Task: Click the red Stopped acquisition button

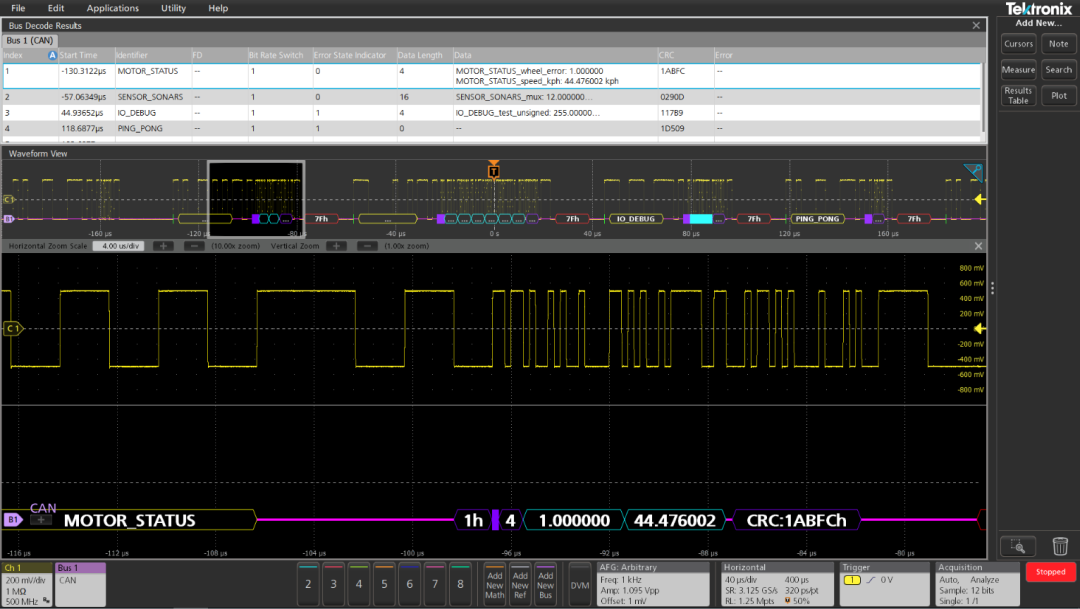Action: pyautogui.click(x=1050, y=572)
